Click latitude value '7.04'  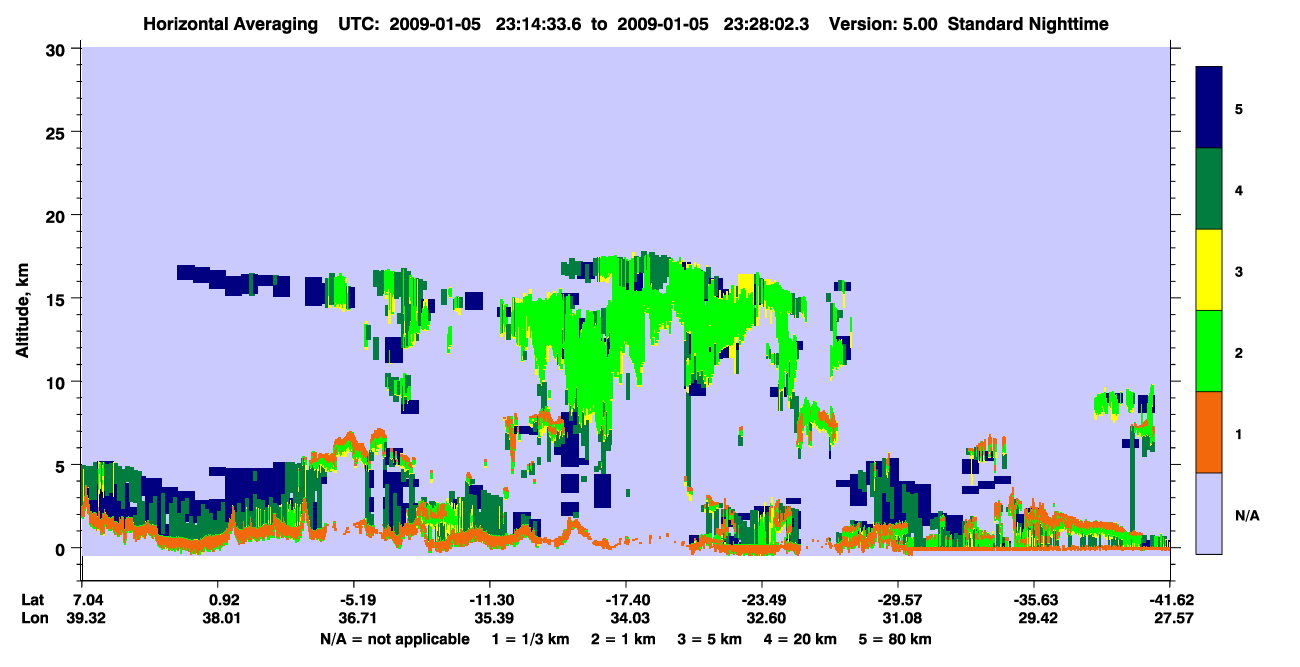click(x=90, y=600)
